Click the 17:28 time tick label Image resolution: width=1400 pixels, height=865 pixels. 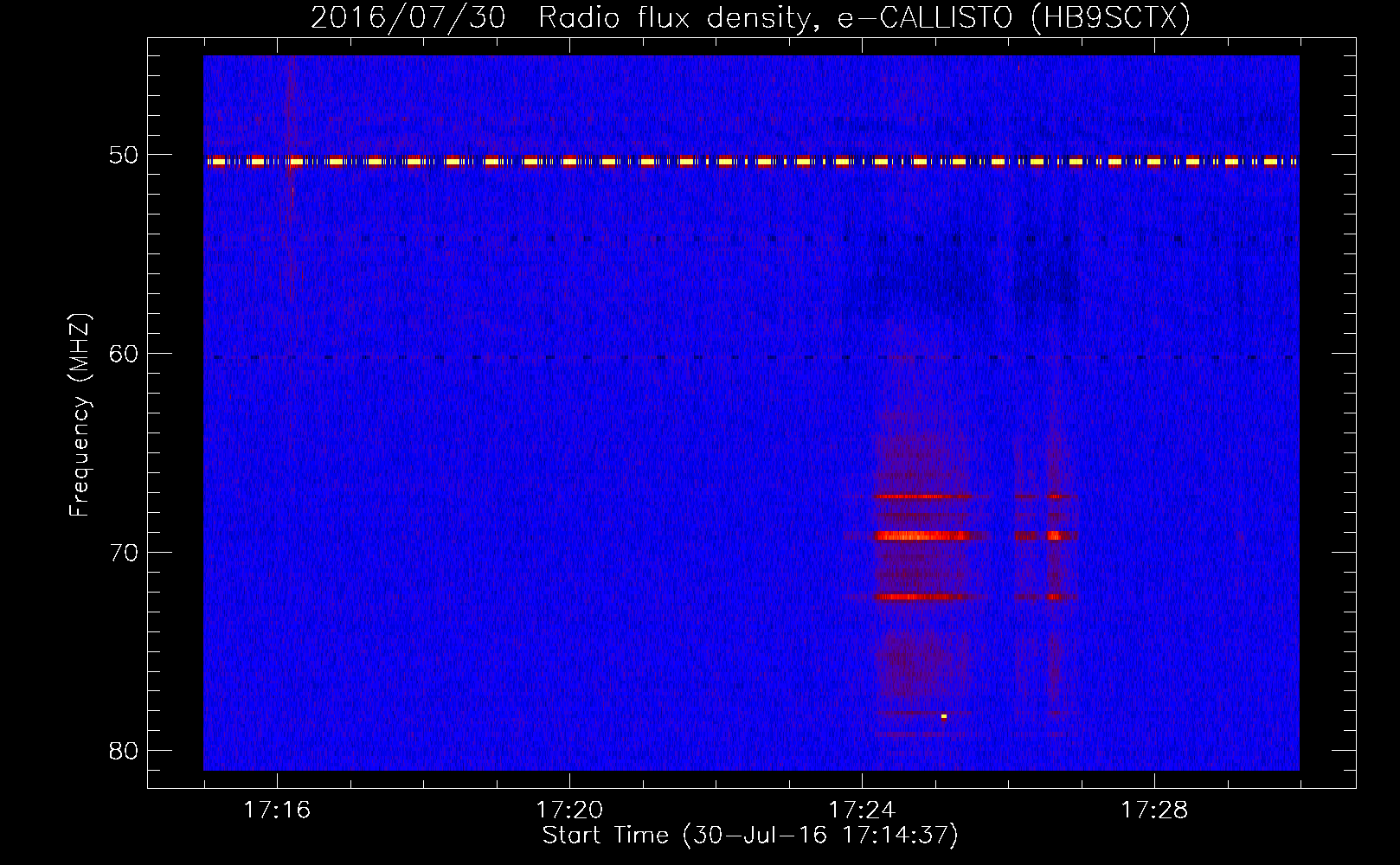coord(1154,810)
